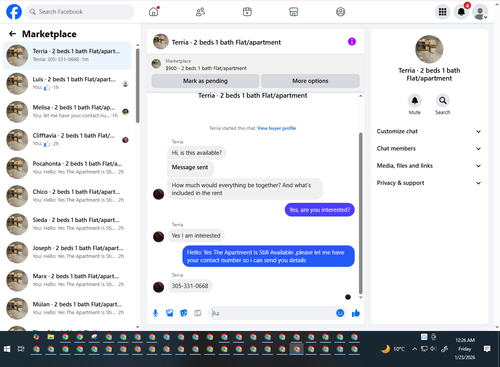Show hidden tray icons chevron

pos(415,349)
